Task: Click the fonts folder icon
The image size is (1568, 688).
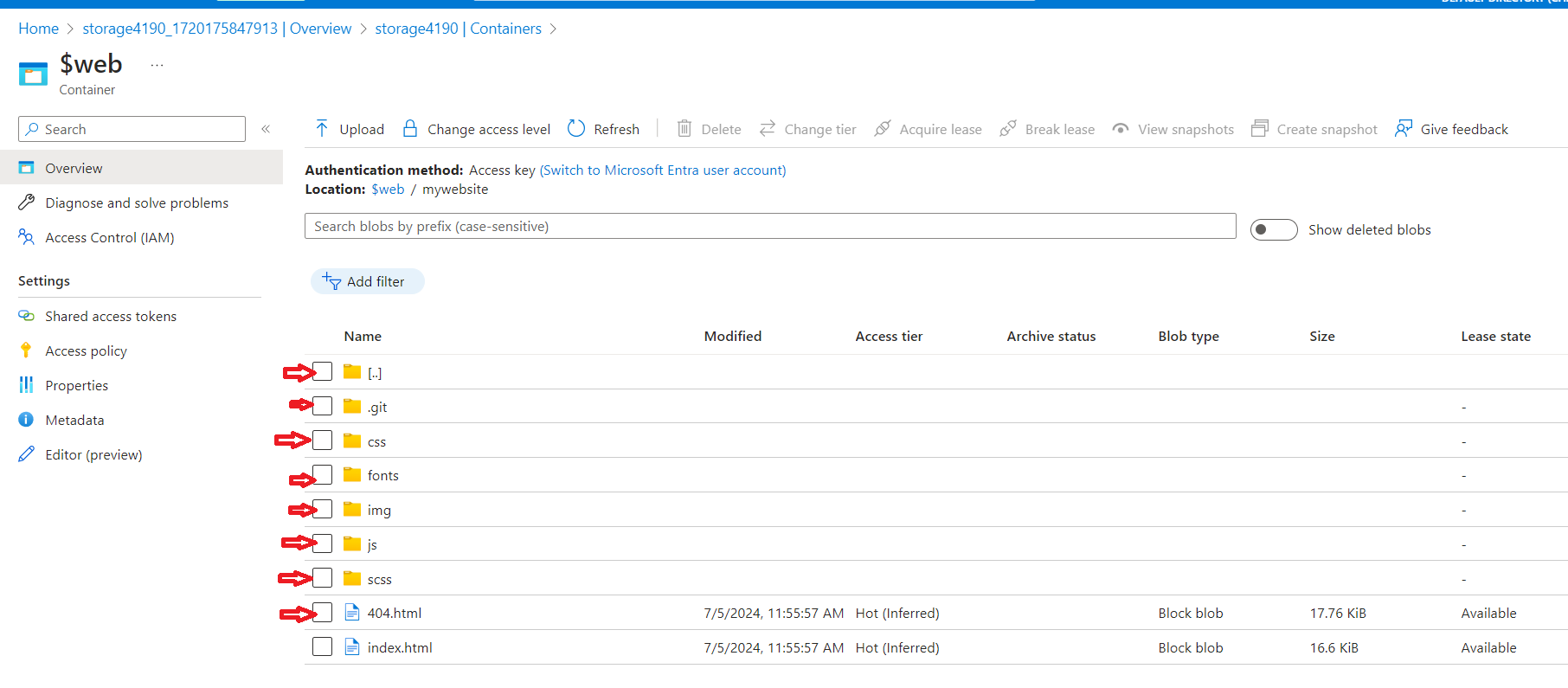Action: point(352,475)
